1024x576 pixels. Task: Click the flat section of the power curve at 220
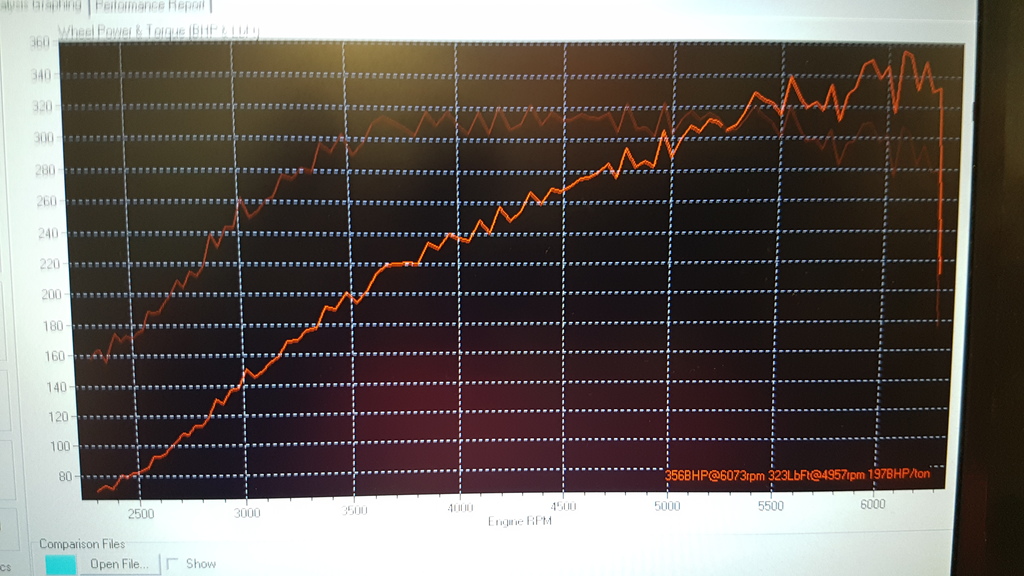(402, 264)
